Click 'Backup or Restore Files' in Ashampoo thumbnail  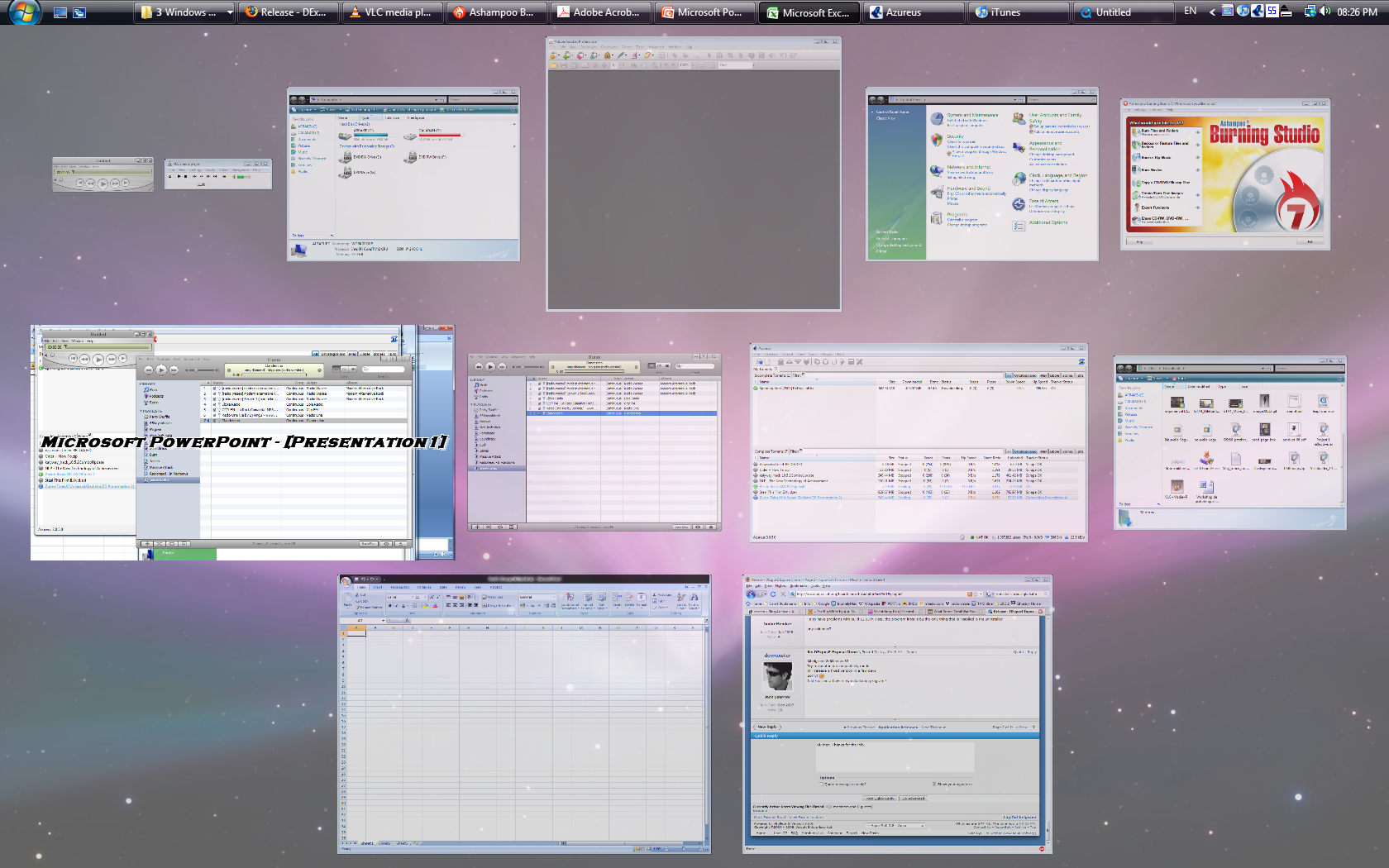1164,144
